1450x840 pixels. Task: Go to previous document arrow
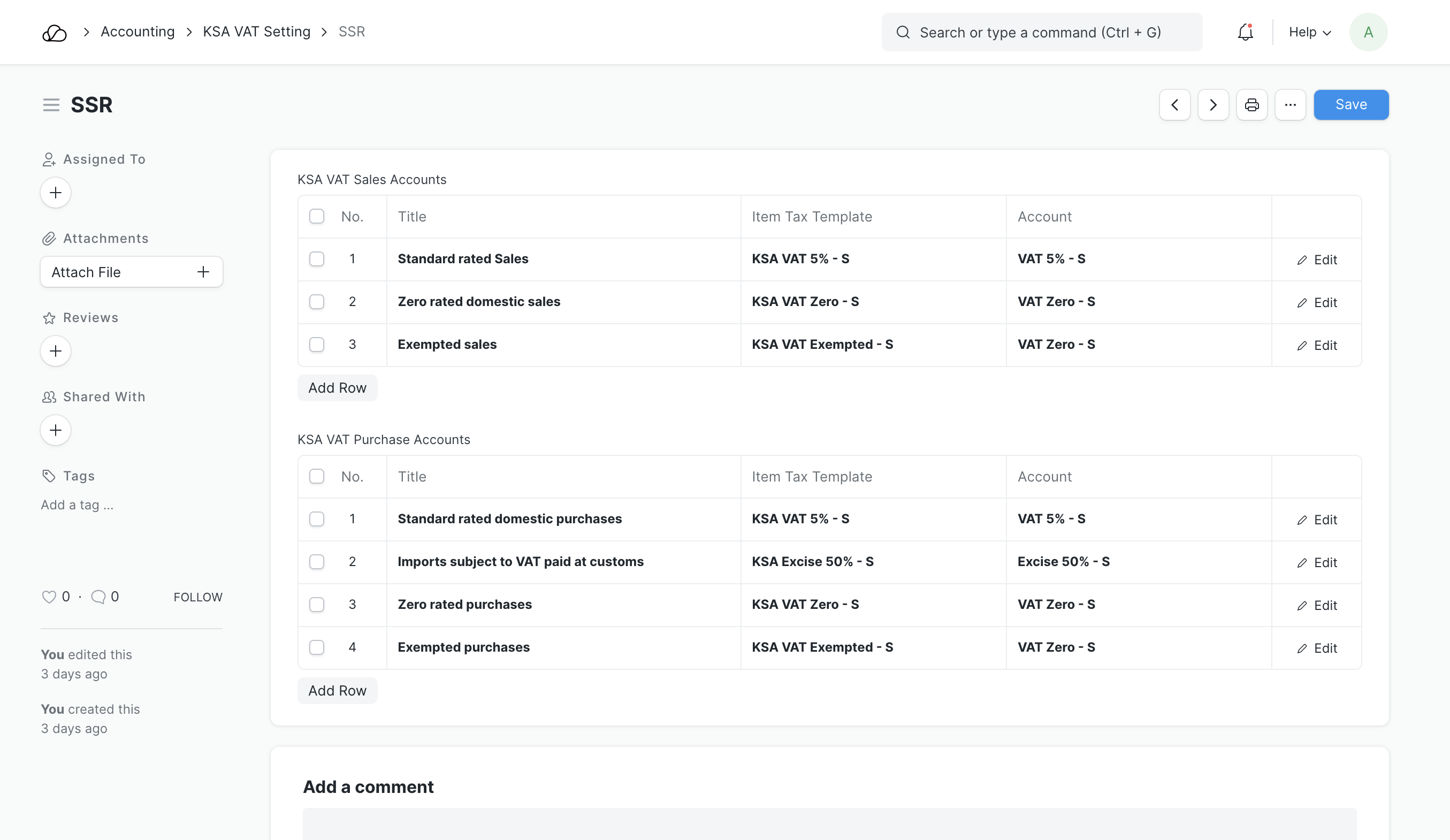(x=1174, y=105)
